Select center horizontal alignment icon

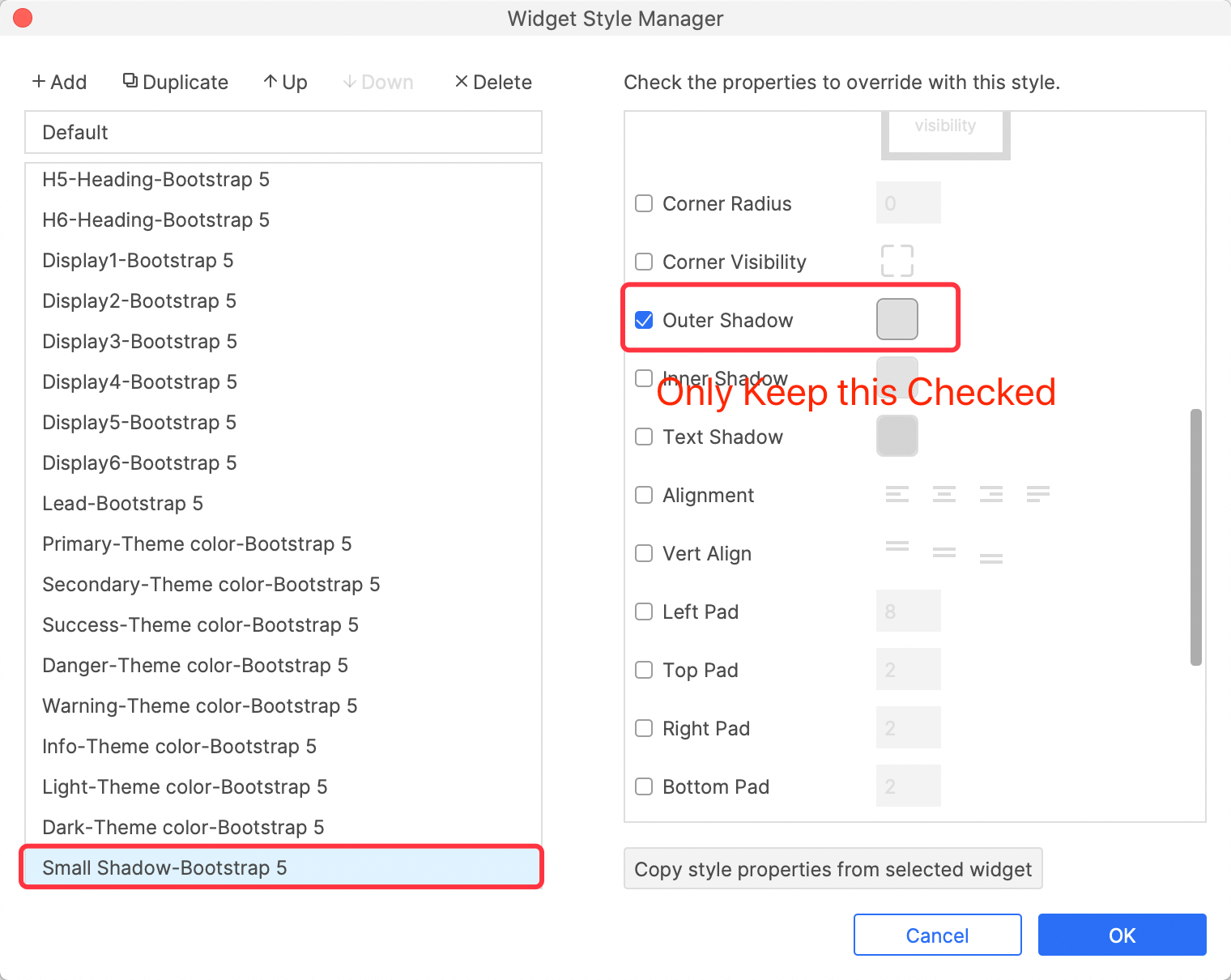943,494
